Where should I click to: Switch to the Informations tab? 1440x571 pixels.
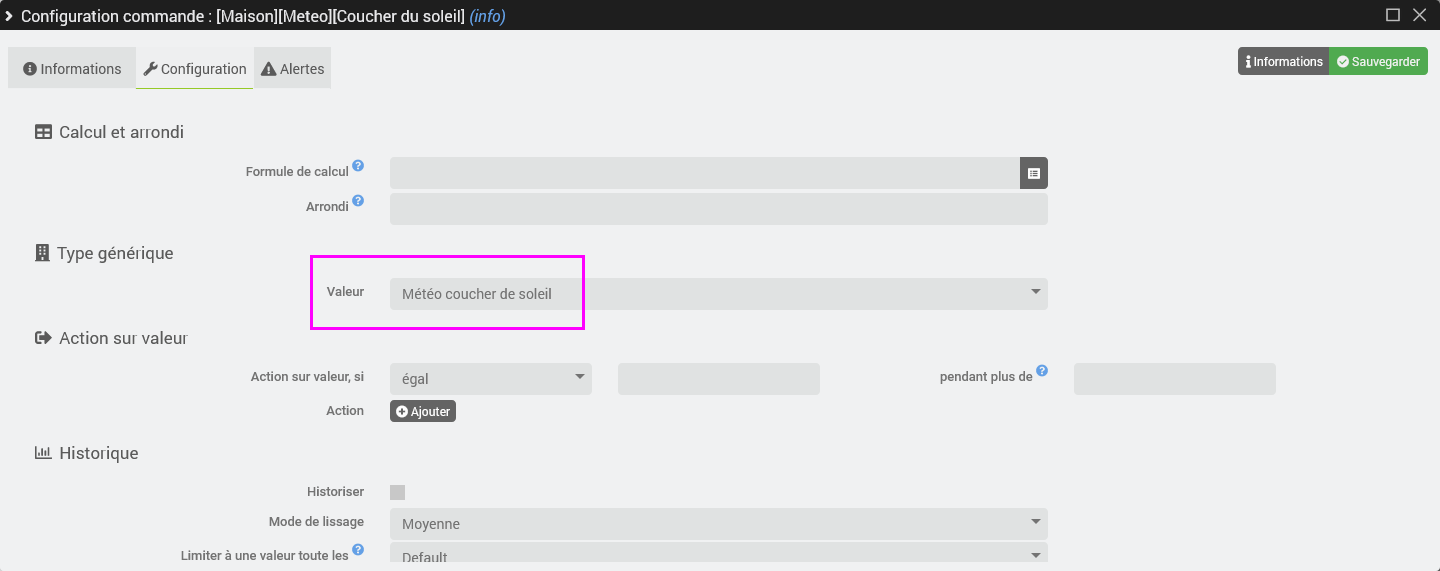click(72, 69)
